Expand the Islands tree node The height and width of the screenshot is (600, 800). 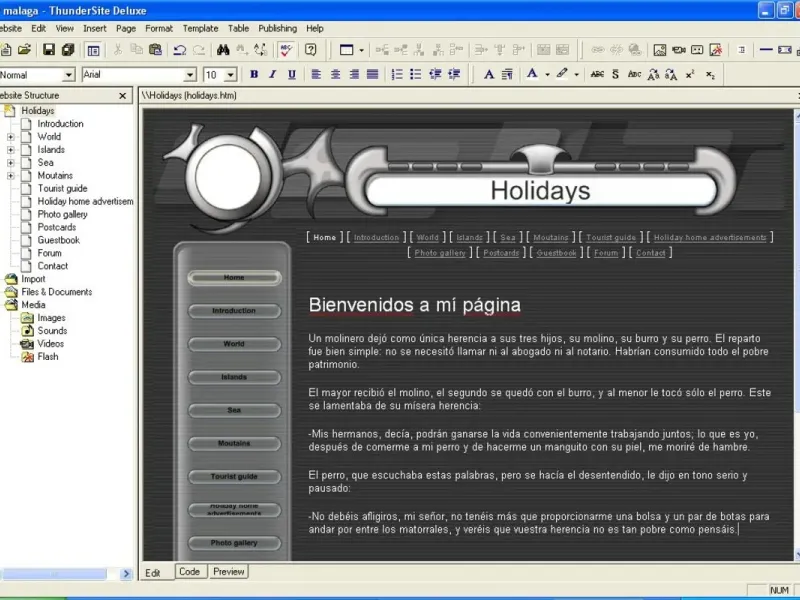point(10,150)
